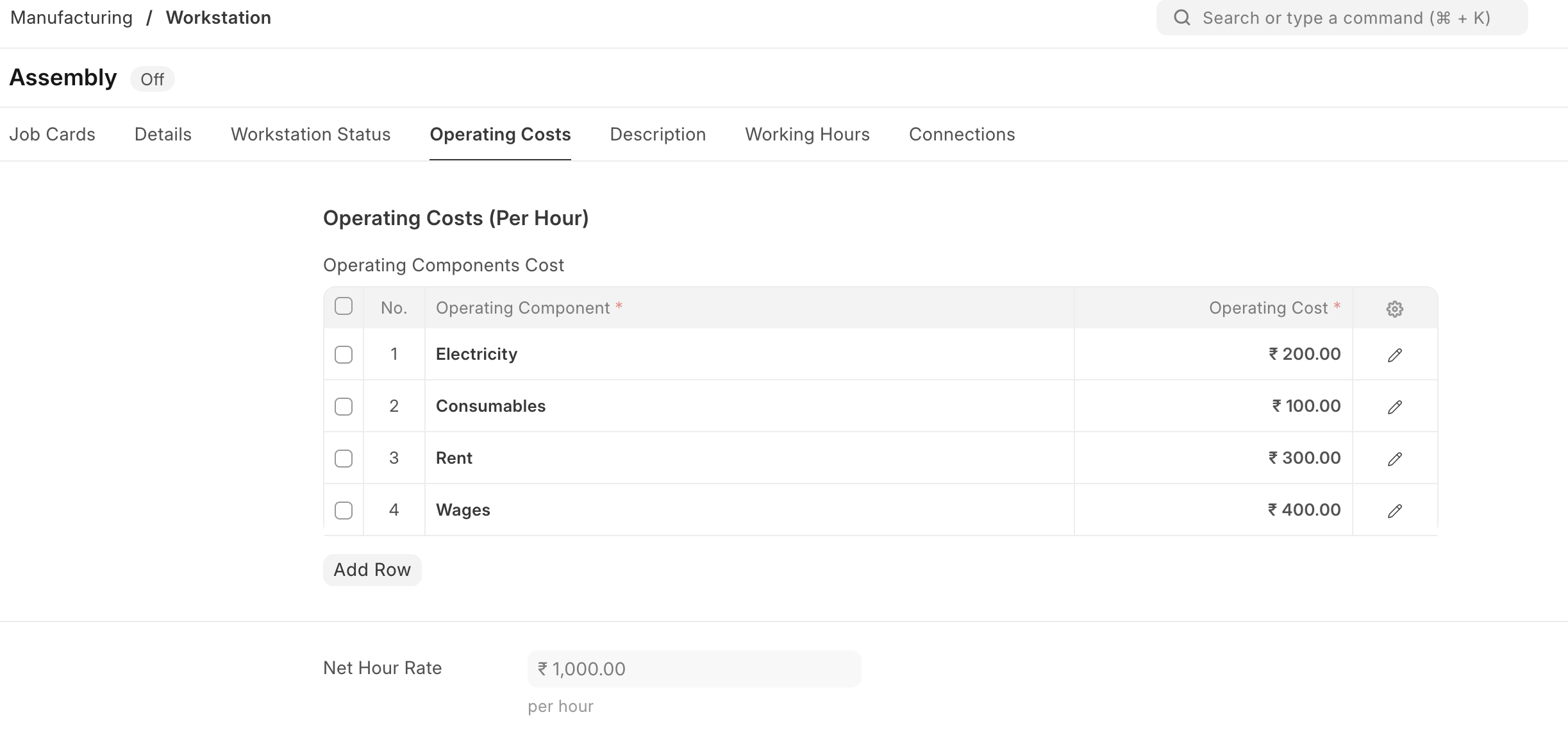The height and width of the screenshot is (735, 1568).
Task: Select the Rent row checkbox
Action: click(344, 459)
